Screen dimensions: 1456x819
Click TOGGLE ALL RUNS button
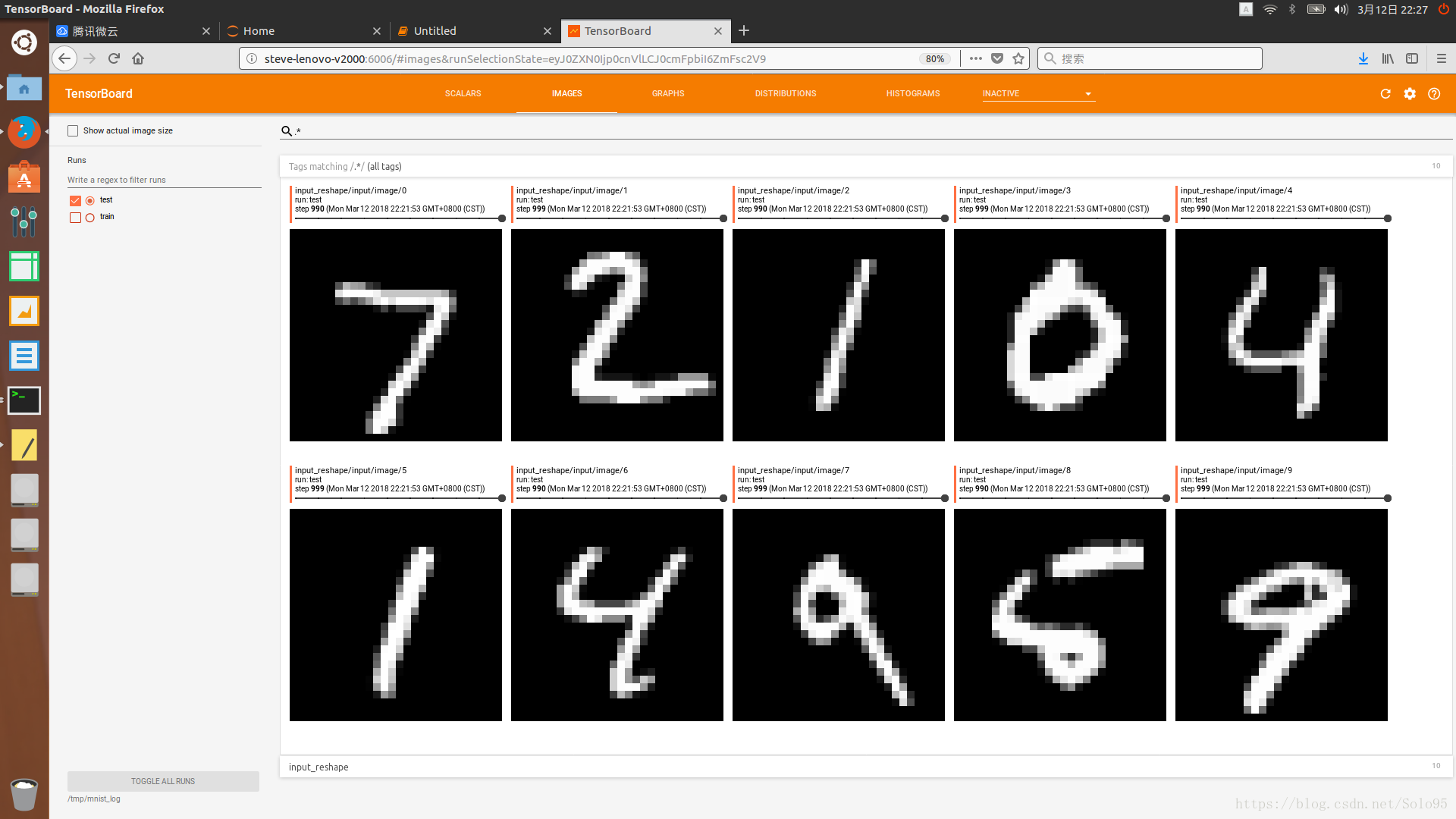pyautogui.click(x=163, y=781)
